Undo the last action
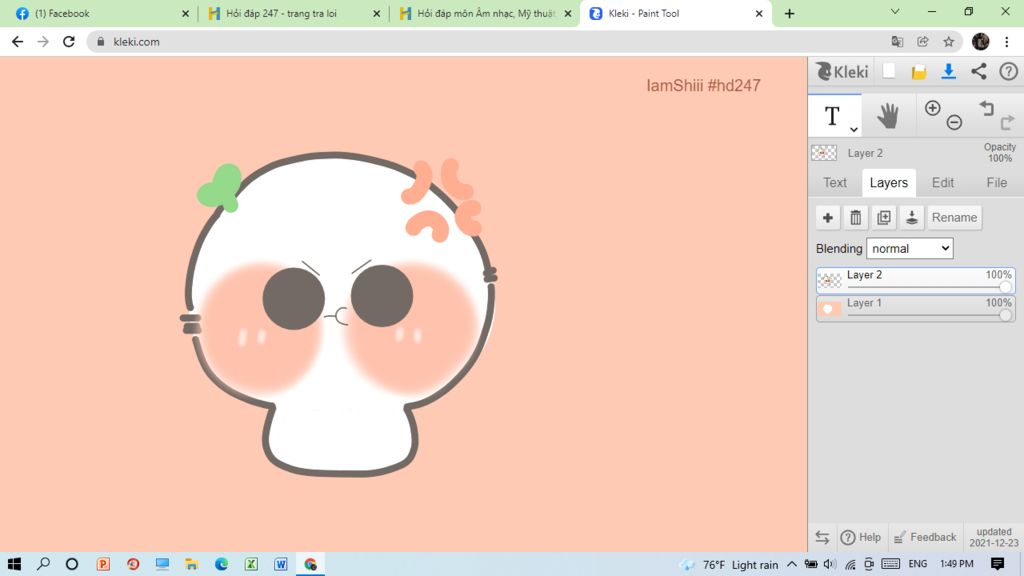The height and width of the screenshot is (576, 1024). pyautogui.click(x=986, y=108)
